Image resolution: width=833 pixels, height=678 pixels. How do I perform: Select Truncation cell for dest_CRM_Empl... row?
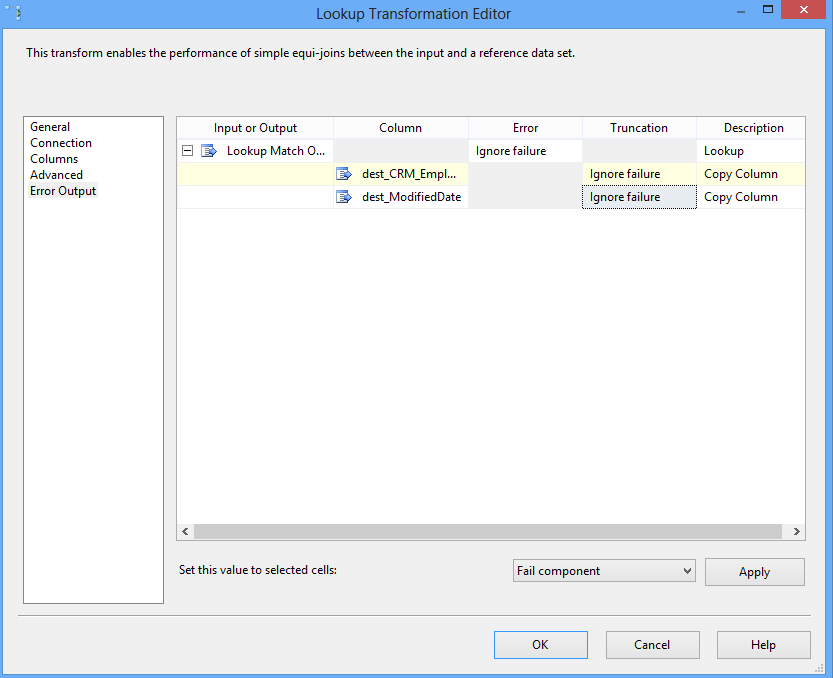(639, 174)
